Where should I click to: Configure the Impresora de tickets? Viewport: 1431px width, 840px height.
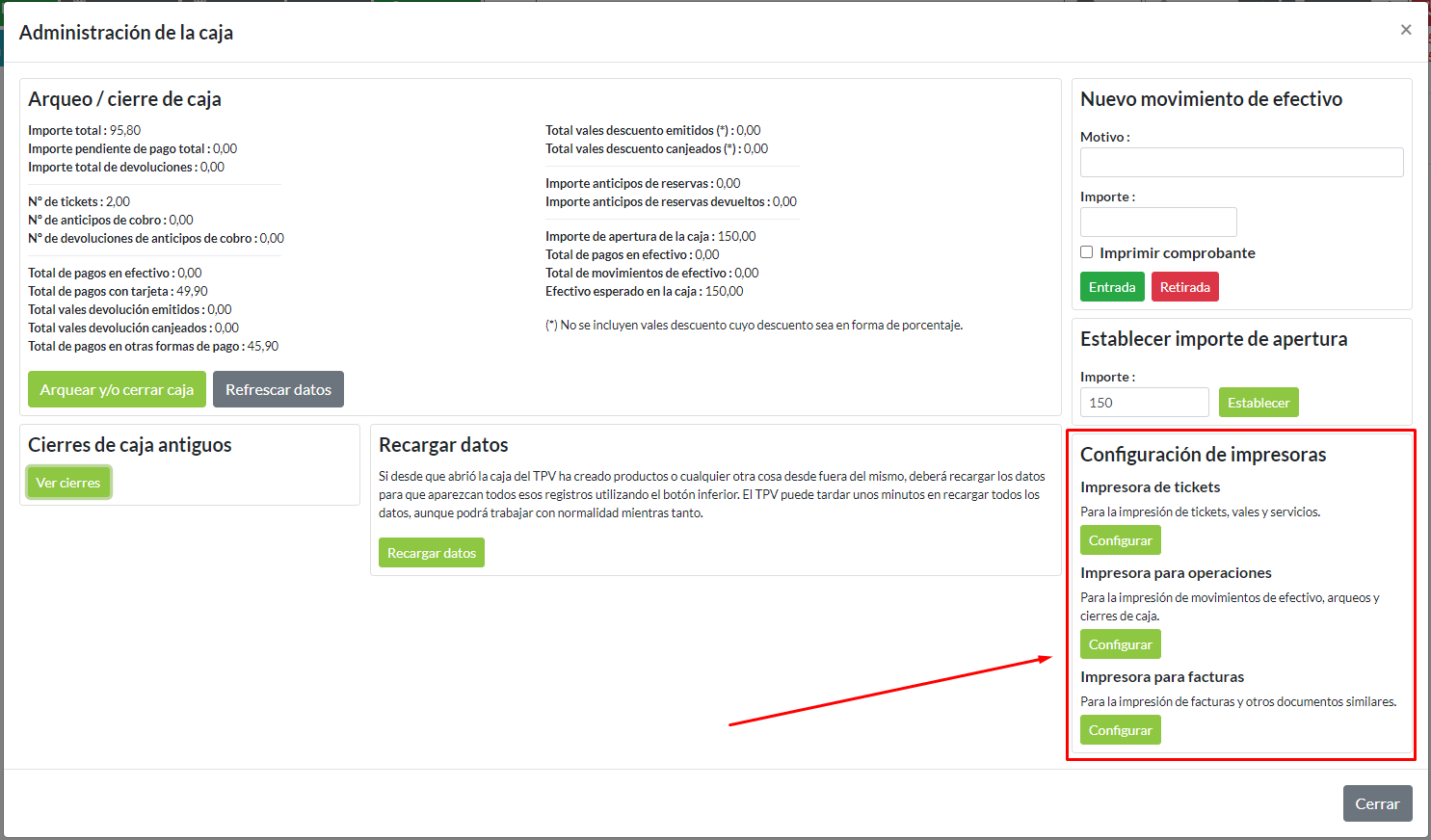coord(1120,540)
